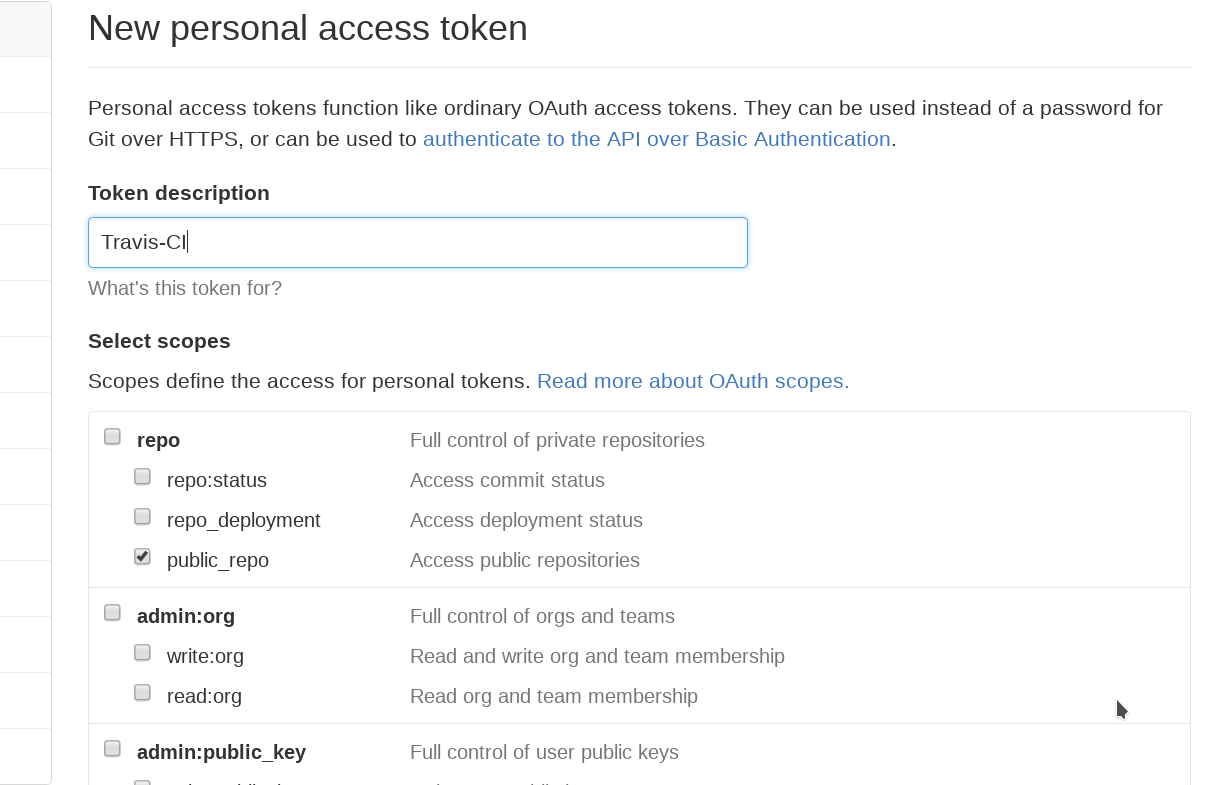Click inside the Token description field

[x=418, y=242]
